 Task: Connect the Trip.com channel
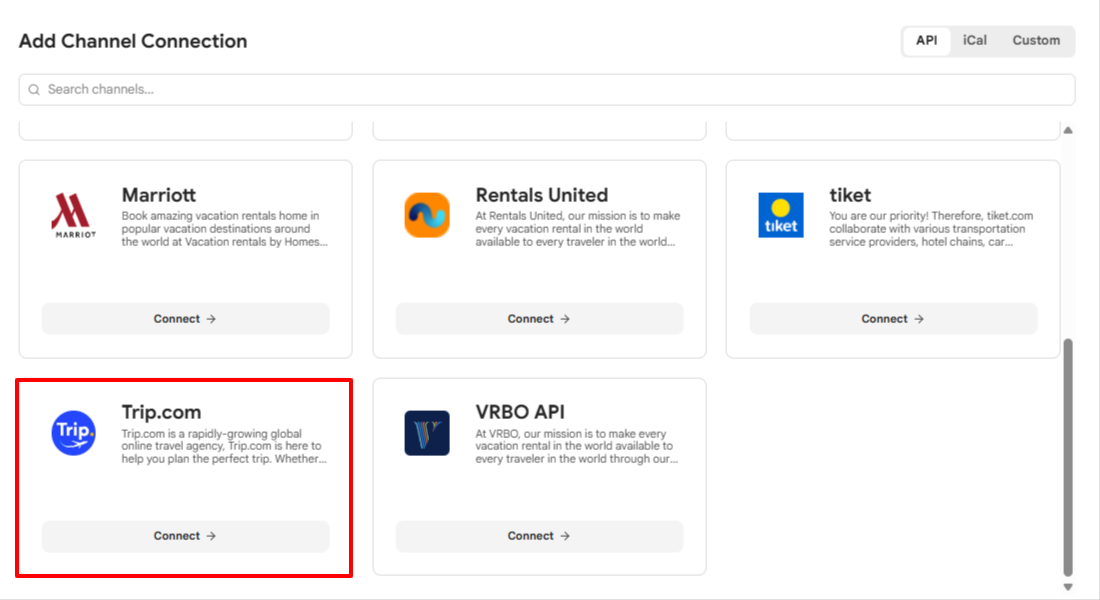(185, 536)
